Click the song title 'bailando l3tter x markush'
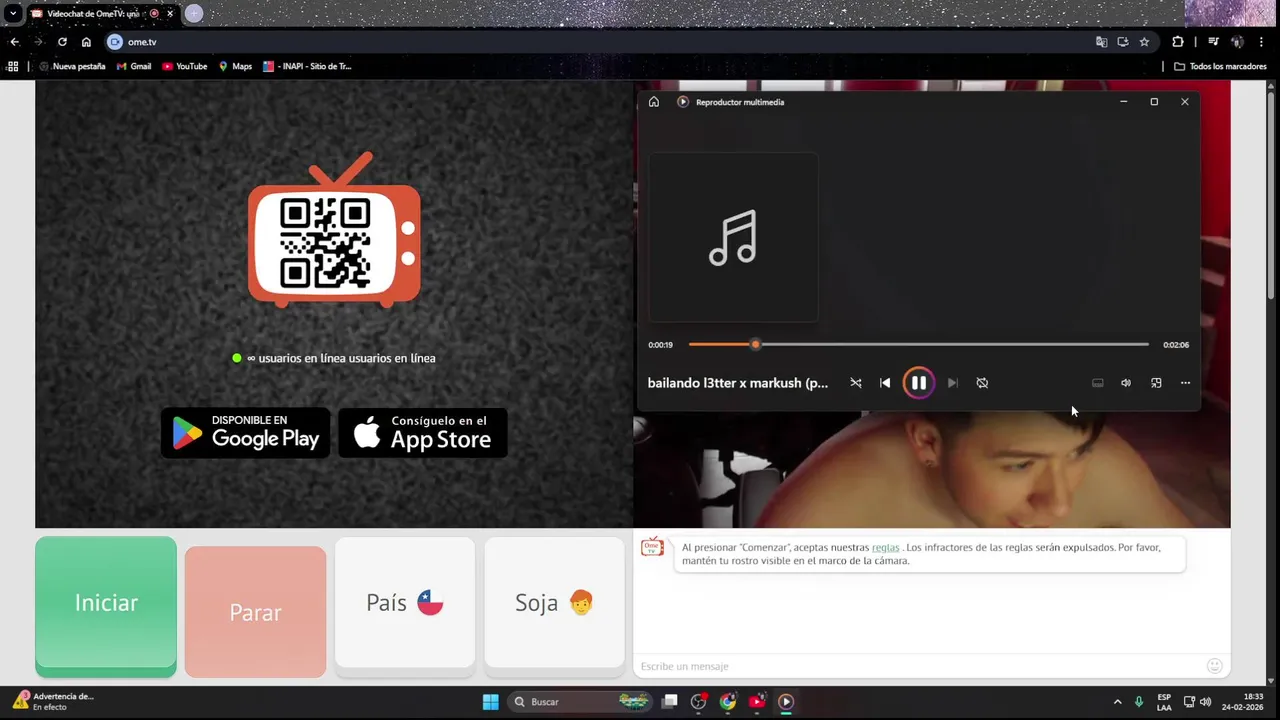 tap(738, 383)
